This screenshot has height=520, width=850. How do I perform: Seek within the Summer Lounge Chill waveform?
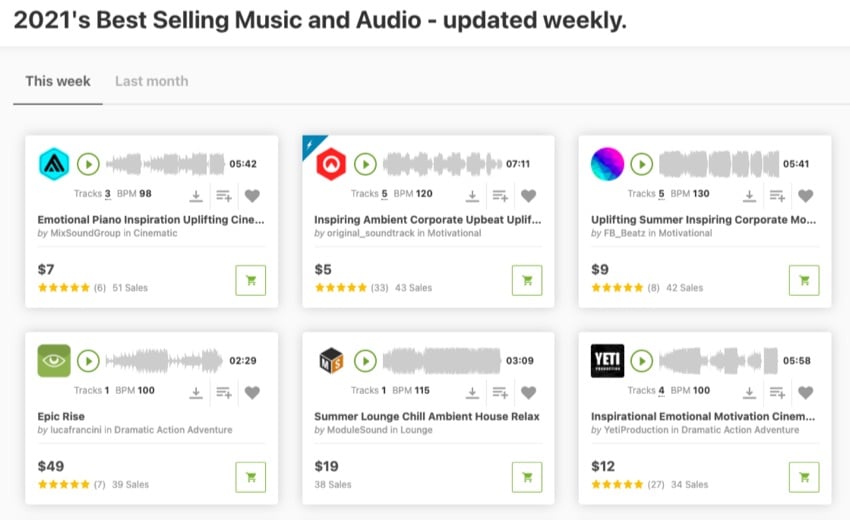(x=440, y=360)
